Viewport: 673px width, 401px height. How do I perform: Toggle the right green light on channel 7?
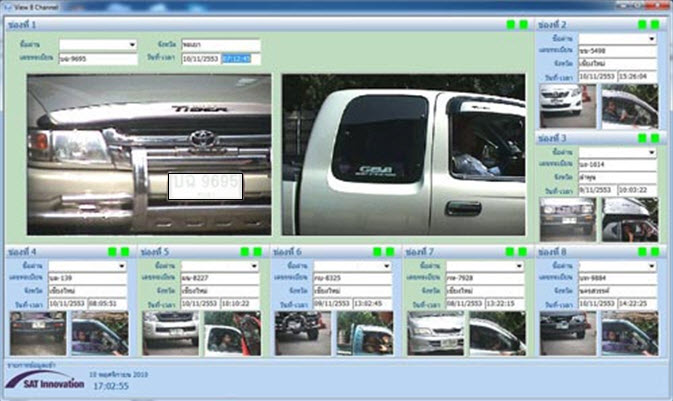pos(522,252)
